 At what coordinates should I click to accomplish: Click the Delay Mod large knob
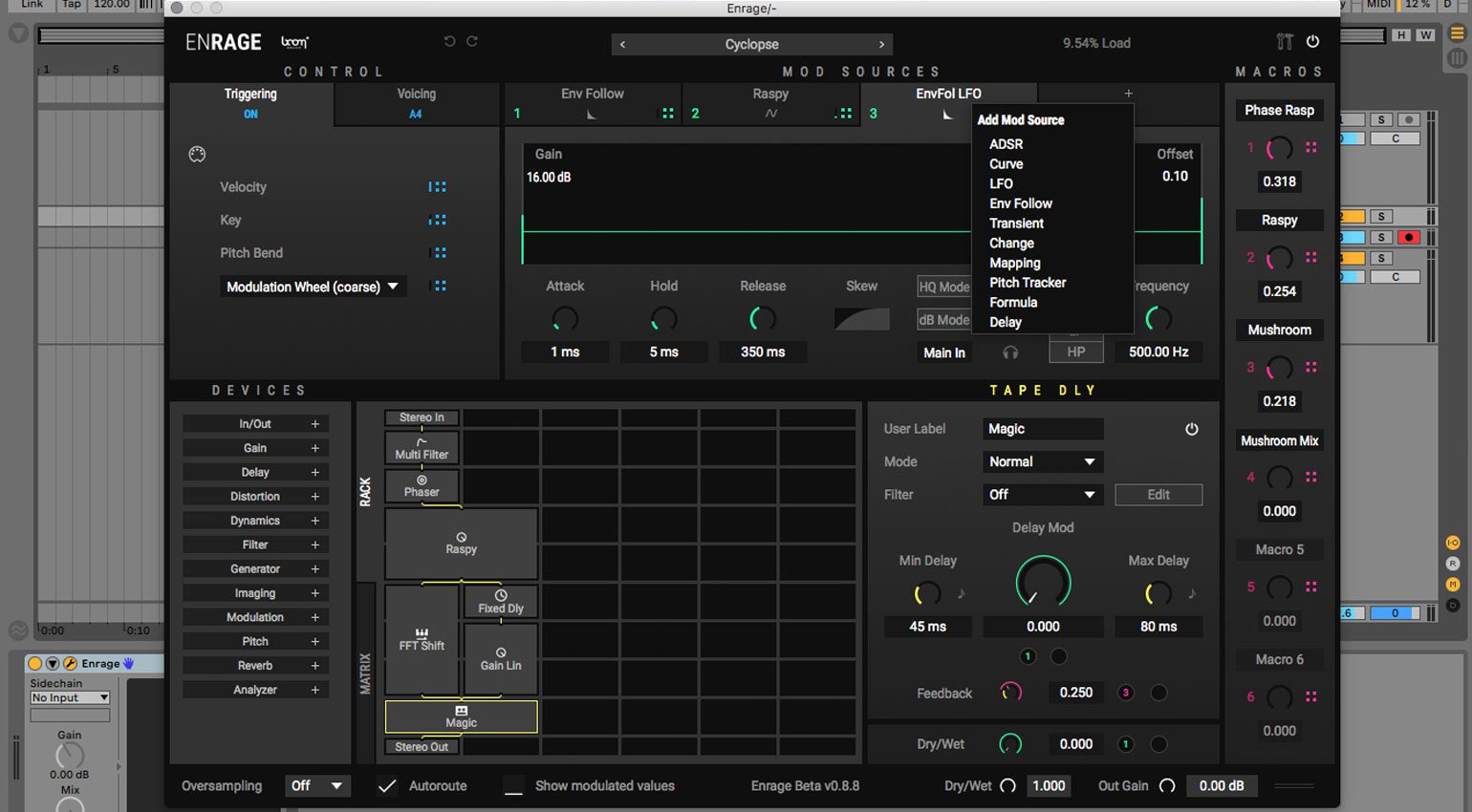1043,582
